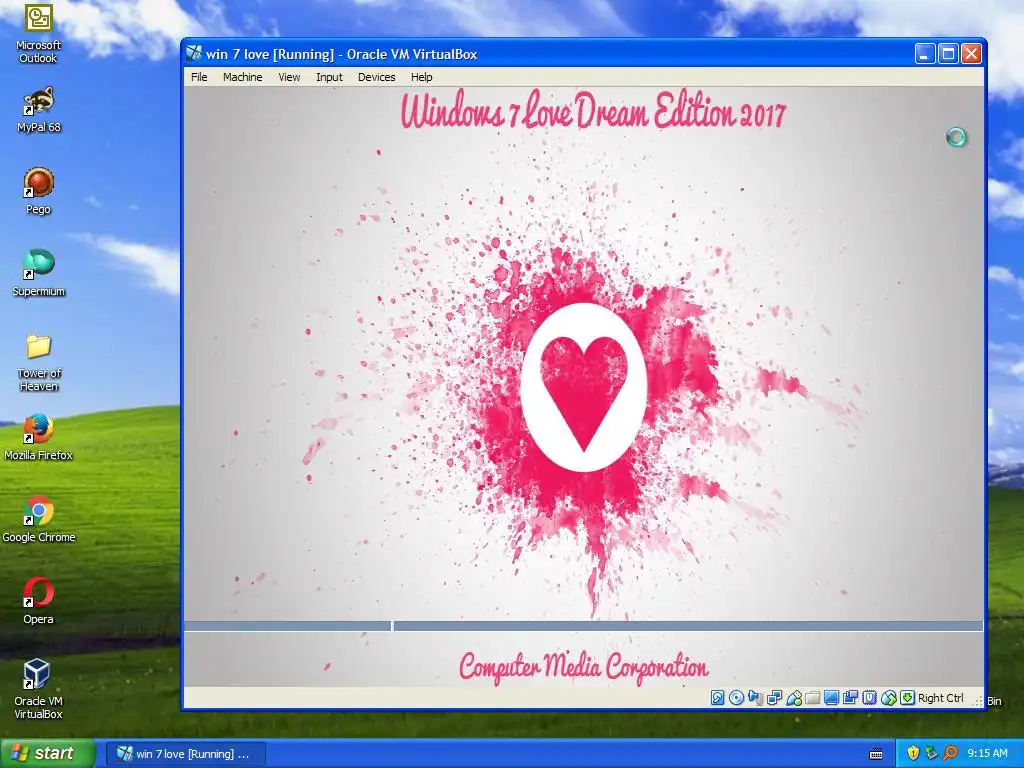This screenshot has height=768, width=1024.
Task: Select the Supermium desktop shortcut
Action: pos(39,274)
